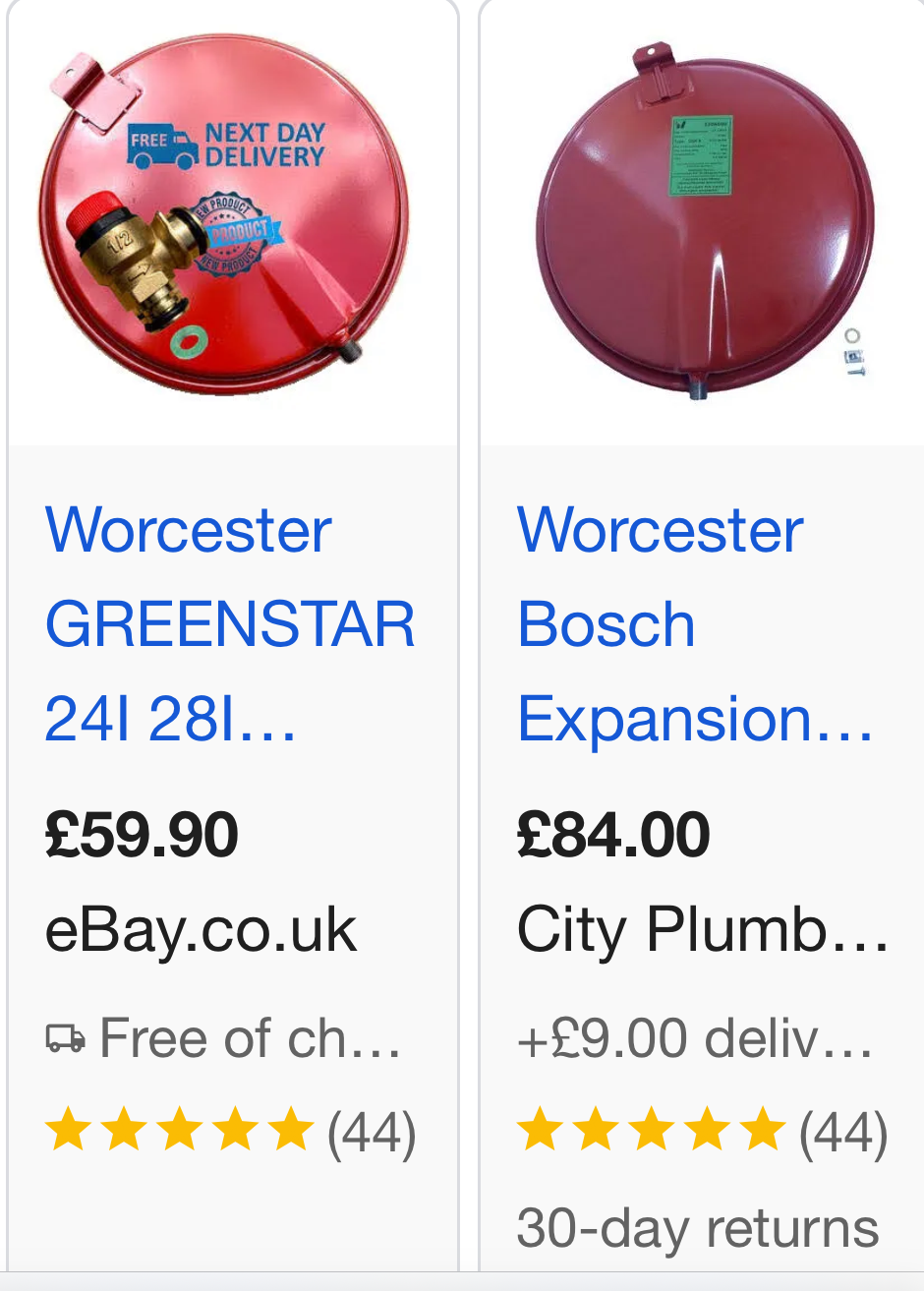924x1291 pixels.
Task: Click the green label on the City Plumbing vessel
Action: pos(702,155)
